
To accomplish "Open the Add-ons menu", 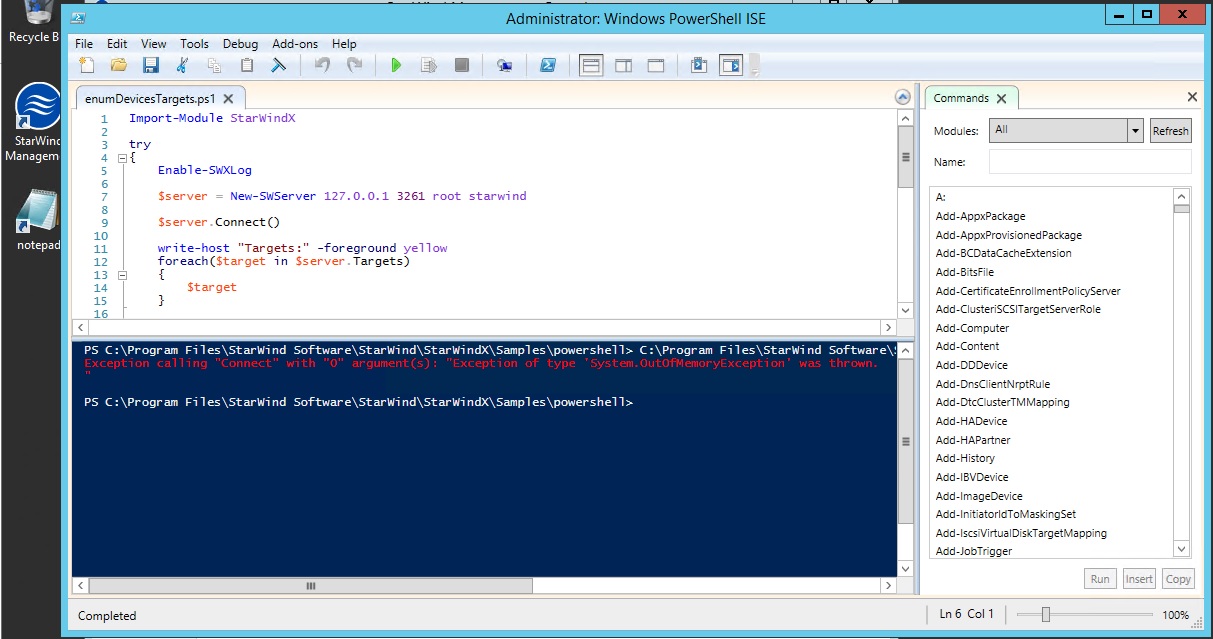I will click(295, 44).
